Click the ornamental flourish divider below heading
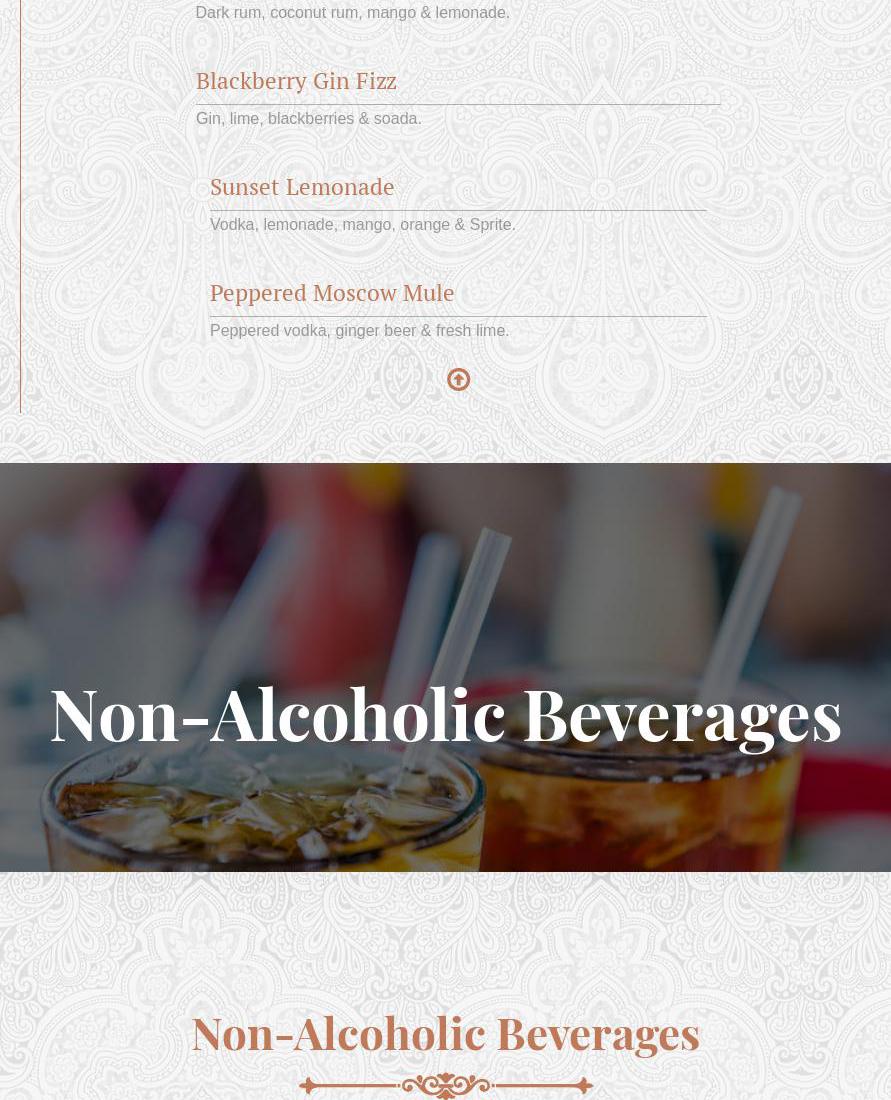 click(x=446, y=1085)
